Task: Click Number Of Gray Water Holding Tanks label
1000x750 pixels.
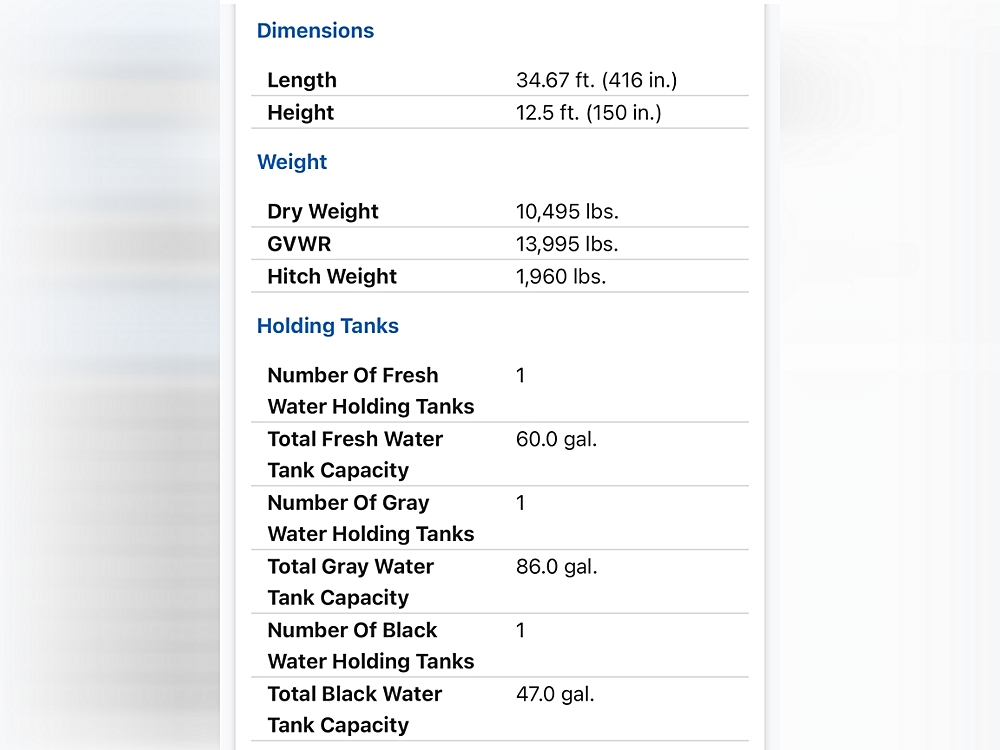Action: point(370,518)
